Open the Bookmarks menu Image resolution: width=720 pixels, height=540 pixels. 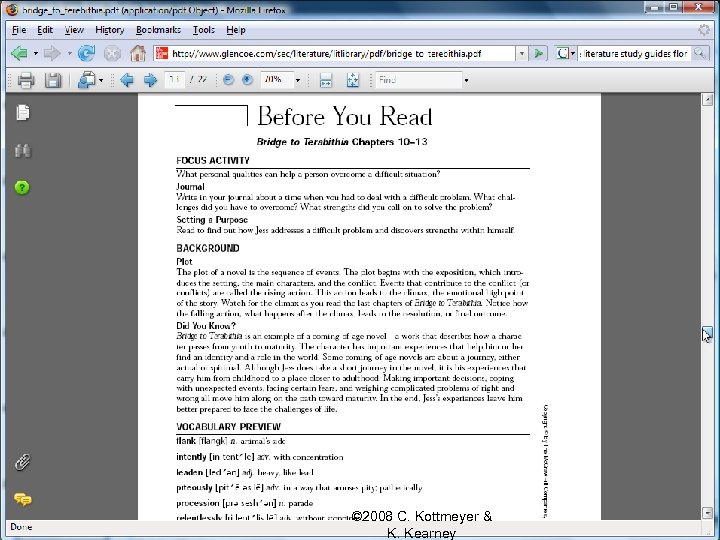point(158,30)
